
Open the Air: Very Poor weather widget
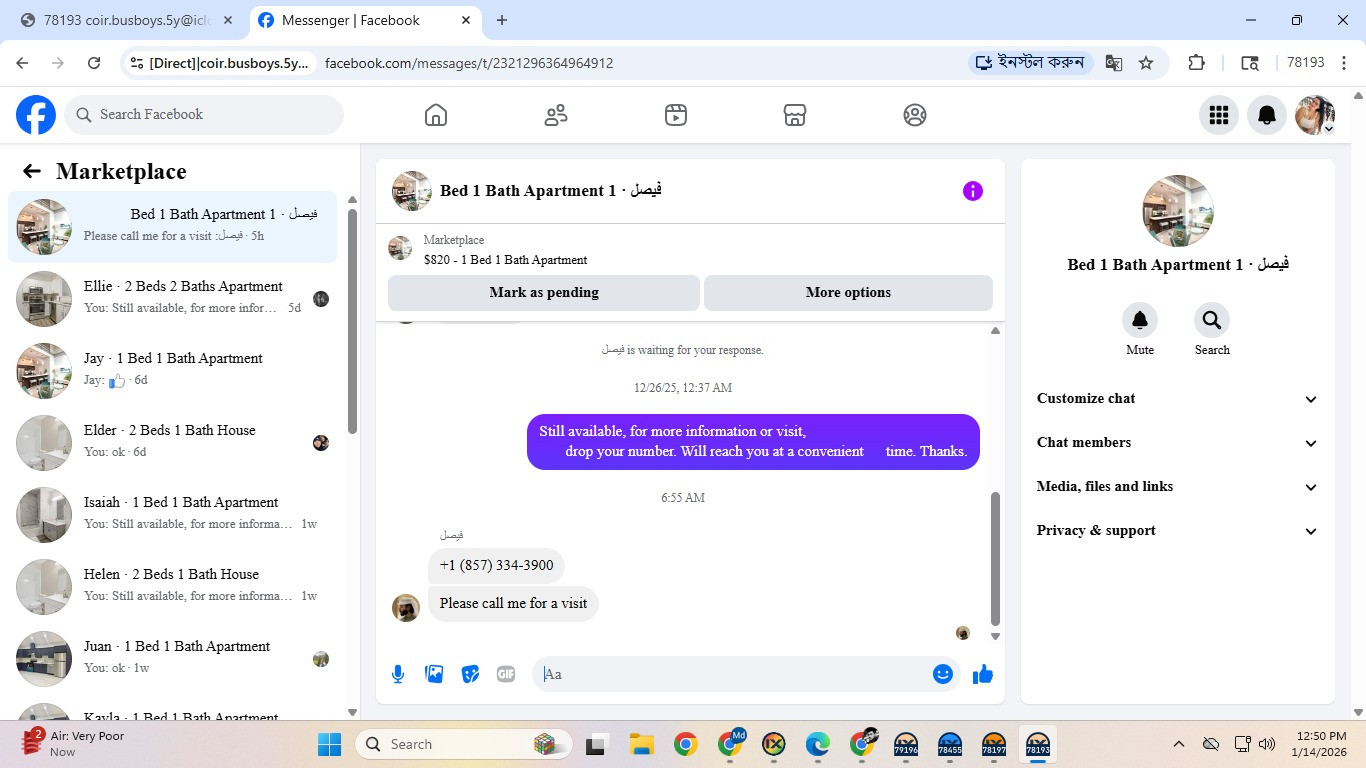[75, 744]
